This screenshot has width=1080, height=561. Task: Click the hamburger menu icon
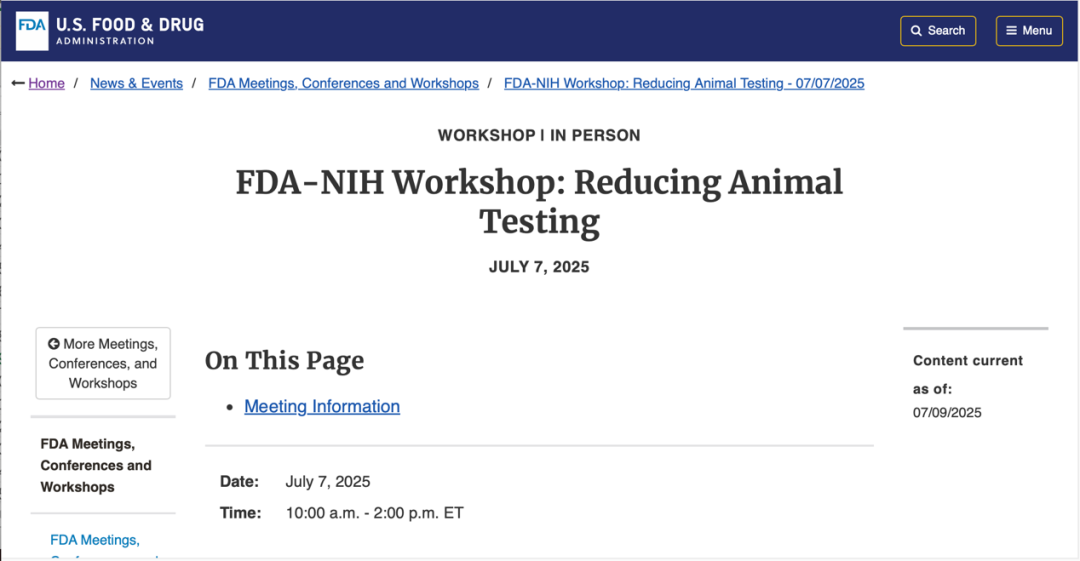(x=1011, y=31)
